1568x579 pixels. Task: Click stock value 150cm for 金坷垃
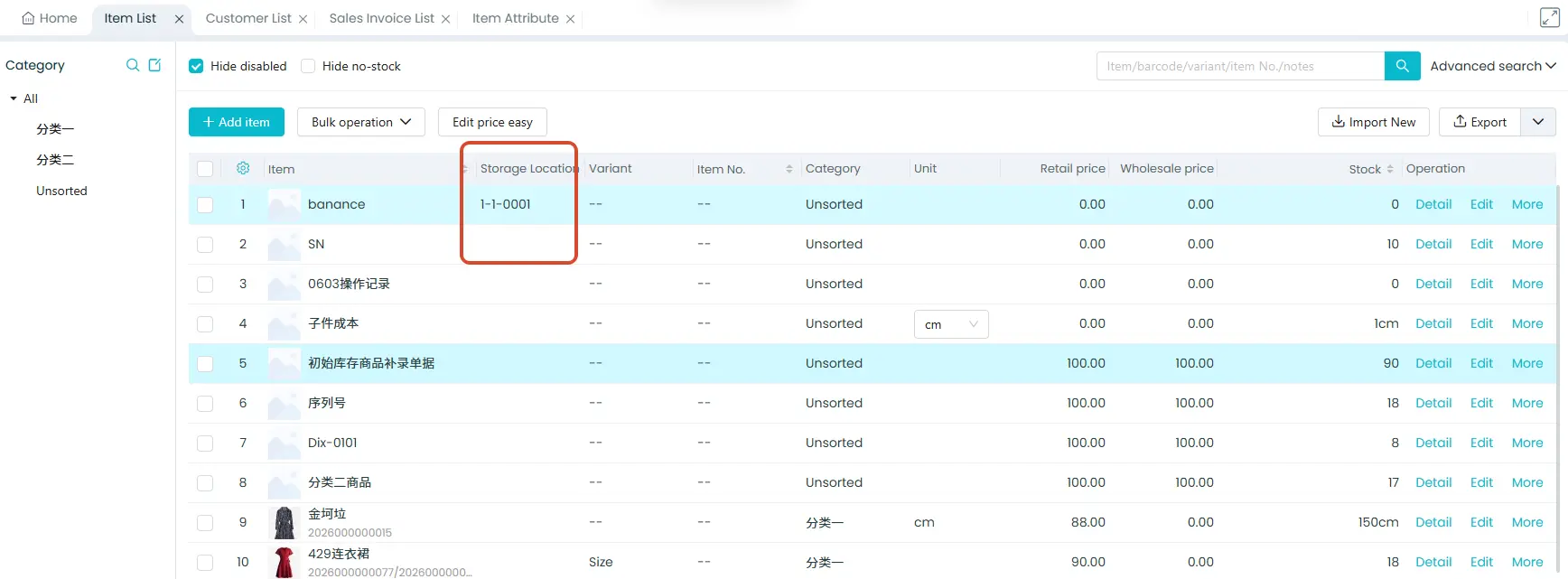click(x=1378, y=522)
